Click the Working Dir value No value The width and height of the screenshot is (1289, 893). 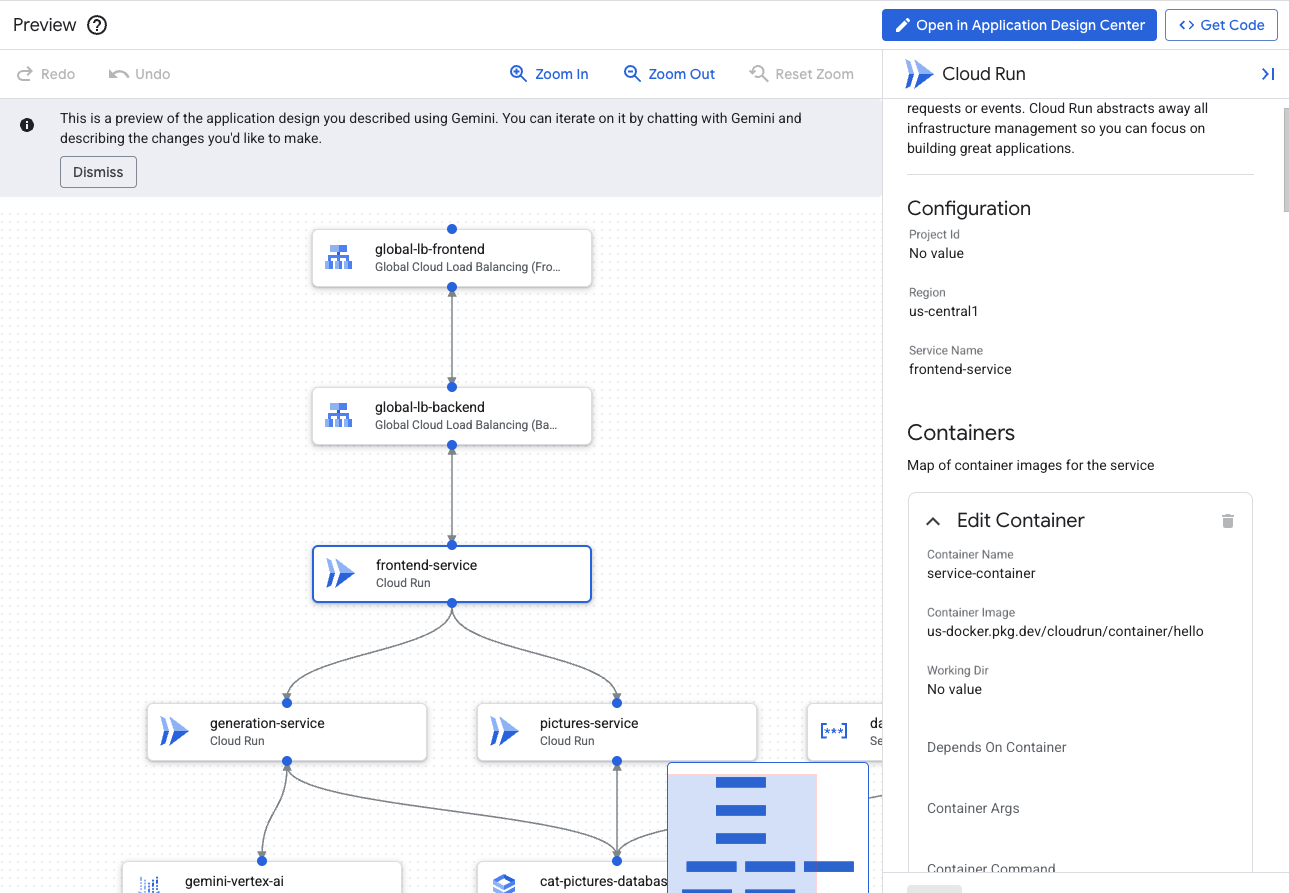coord(954,689)
